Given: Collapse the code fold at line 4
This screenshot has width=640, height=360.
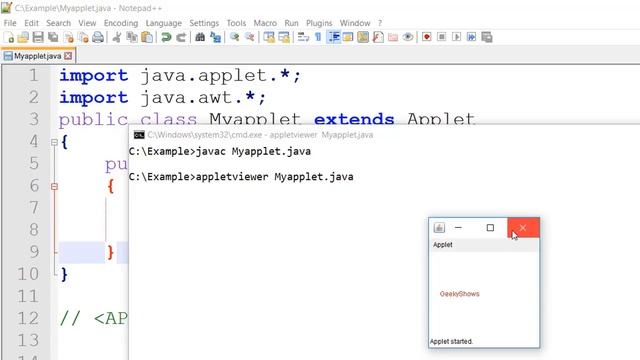Looking at the screenshot, I should pyautogui.click(x=54, y=142).
